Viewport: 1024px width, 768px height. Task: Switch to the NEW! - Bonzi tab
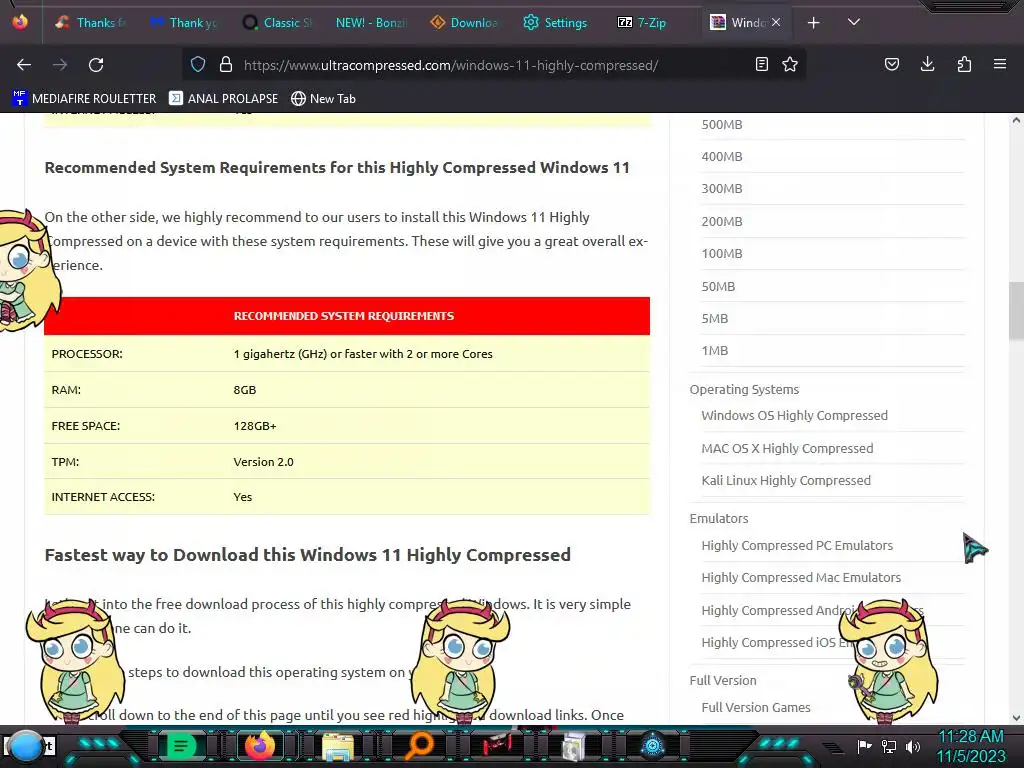pyautogui.click(x=371, y=23)
